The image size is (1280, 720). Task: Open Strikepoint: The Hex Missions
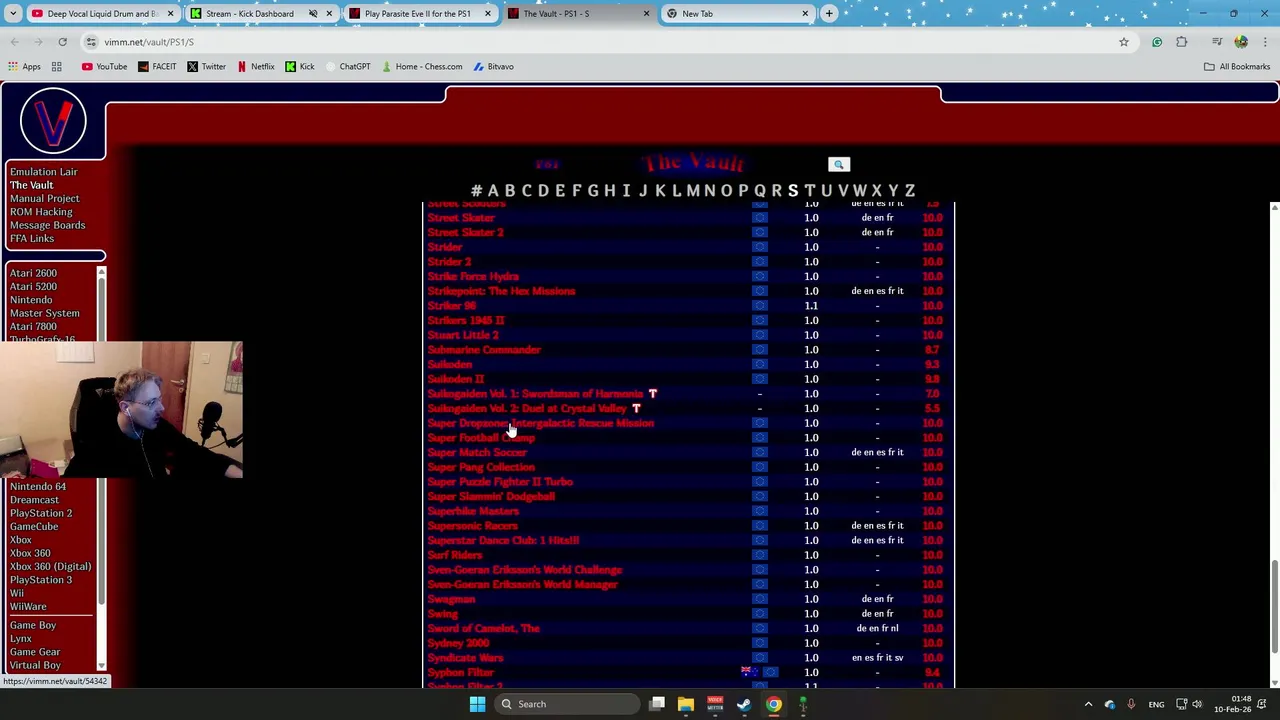coord(501,291)
